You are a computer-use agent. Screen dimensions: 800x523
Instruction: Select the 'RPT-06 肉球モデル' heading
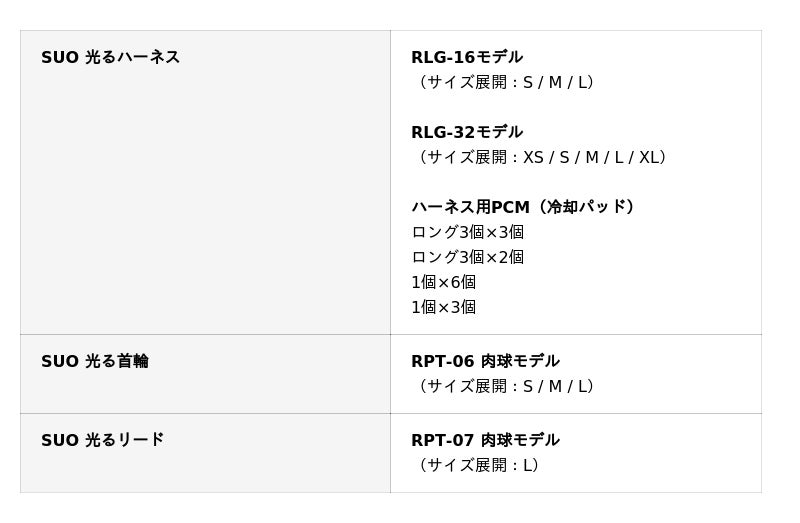click(485, 361)
